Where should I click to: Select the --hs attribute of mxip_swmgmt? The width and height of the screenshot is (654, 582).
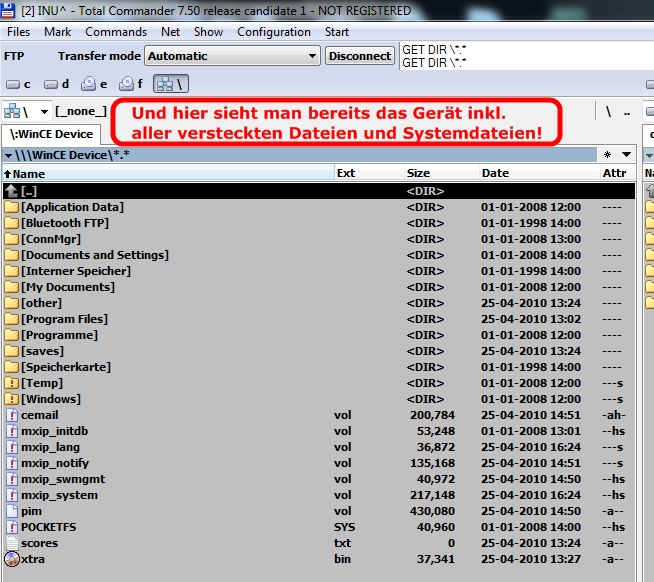614,479
